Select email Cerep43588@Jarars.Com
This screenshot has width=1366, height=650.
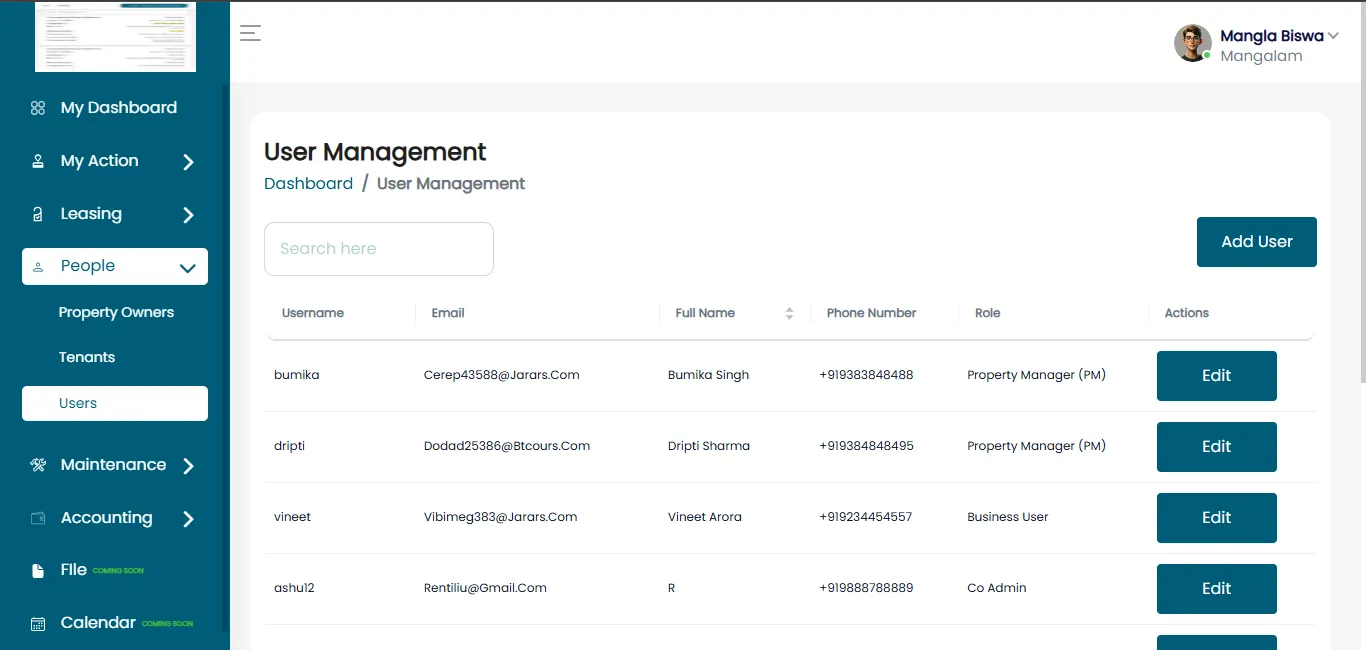click(x=502, y=375)
